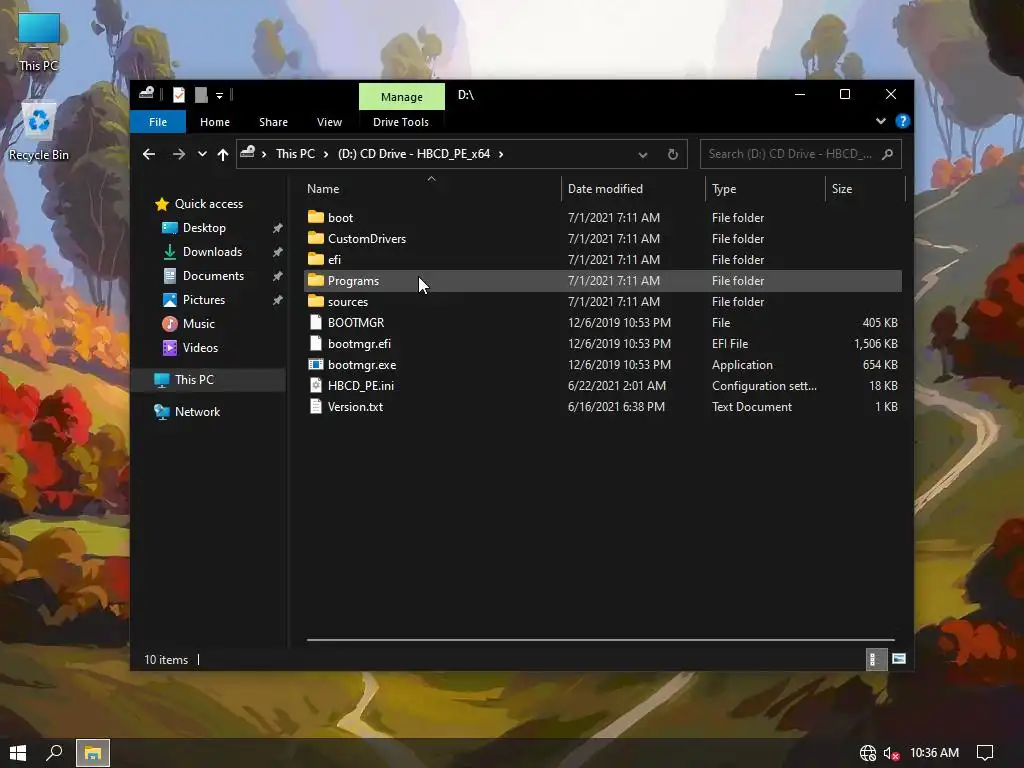This screenshot has height=768, width=1024.
Task: Click the Properties quick access toolbar icon
Action: [x=178, y=95]
